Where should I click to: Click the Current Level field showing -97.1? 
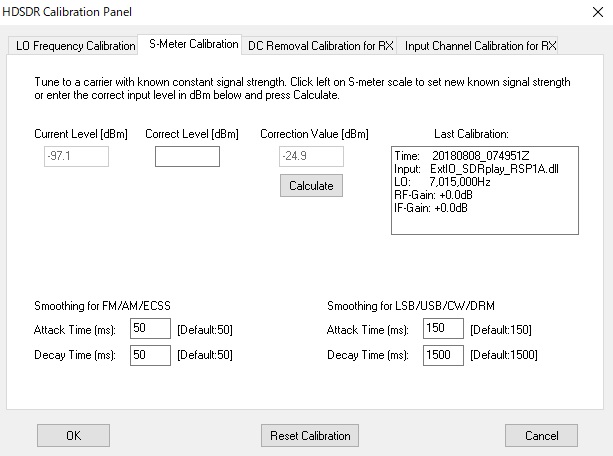(76, 156)
